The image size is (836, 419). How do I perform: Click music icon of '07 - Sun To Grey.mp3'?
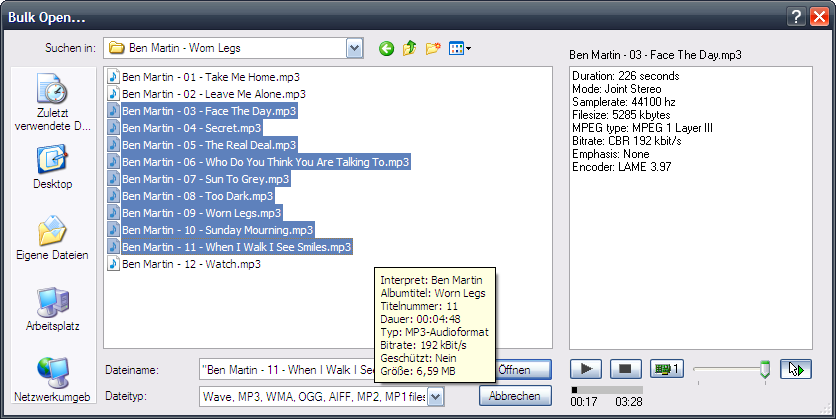(x=113, y=179)
